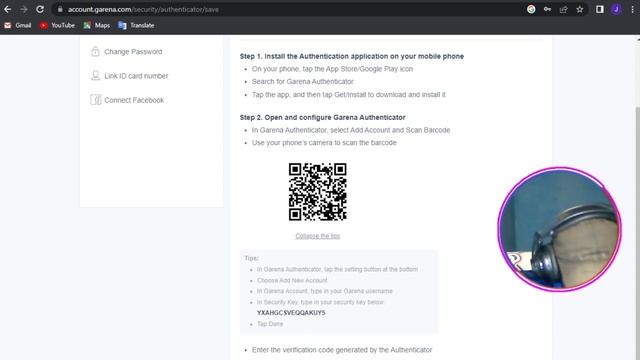Toggle the browser side panel icon
640x360 pixels.
tap(600, 9)
